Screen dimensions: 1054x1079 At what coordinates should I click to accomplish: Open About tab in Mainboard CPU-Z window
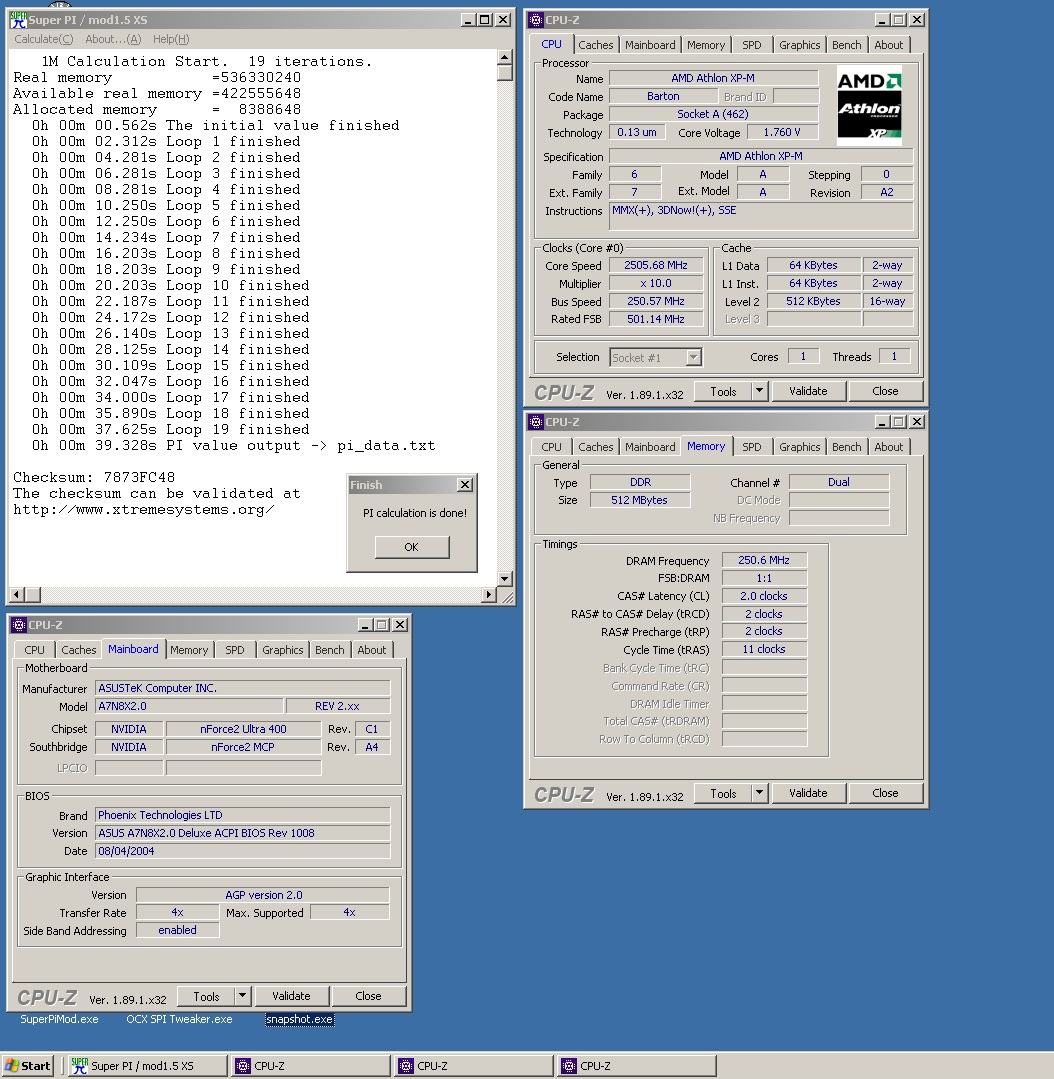click(372, 650)
